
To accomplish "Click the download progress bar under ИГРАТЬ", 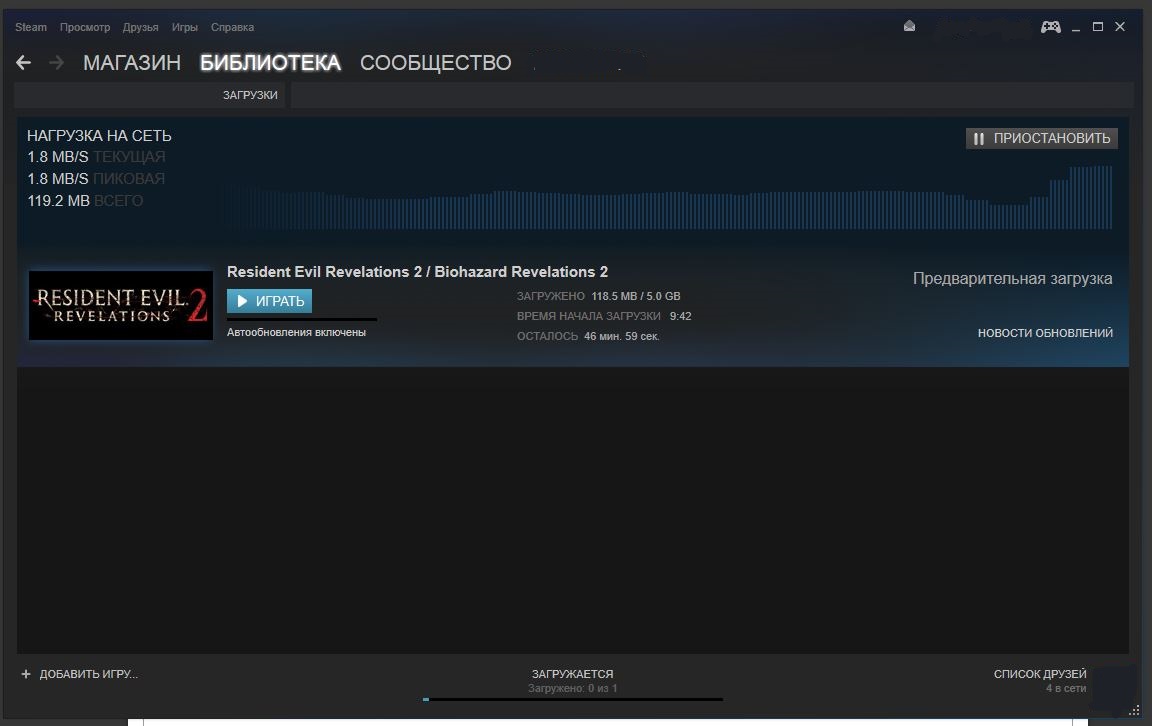I will (x=302, y=320).
